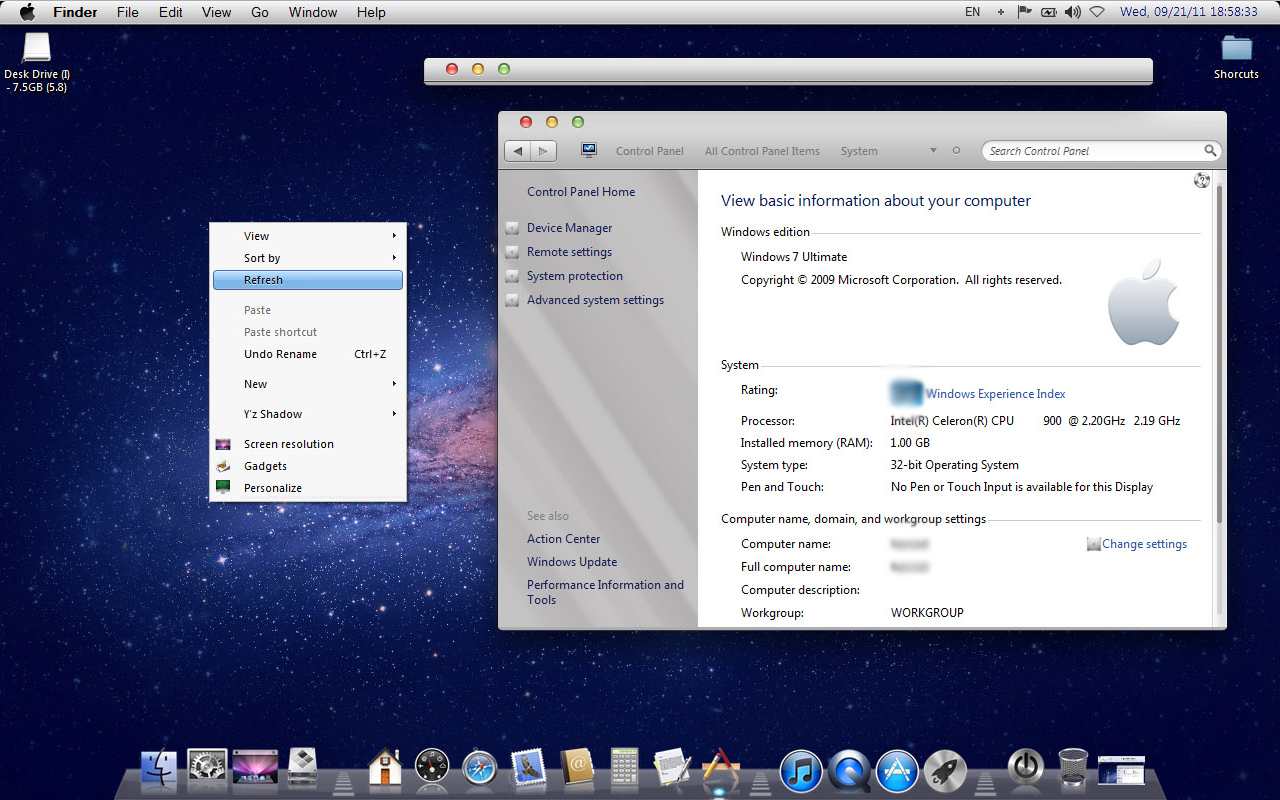
Task: Click the Home house icon in the dock
Action: [385, 768]
